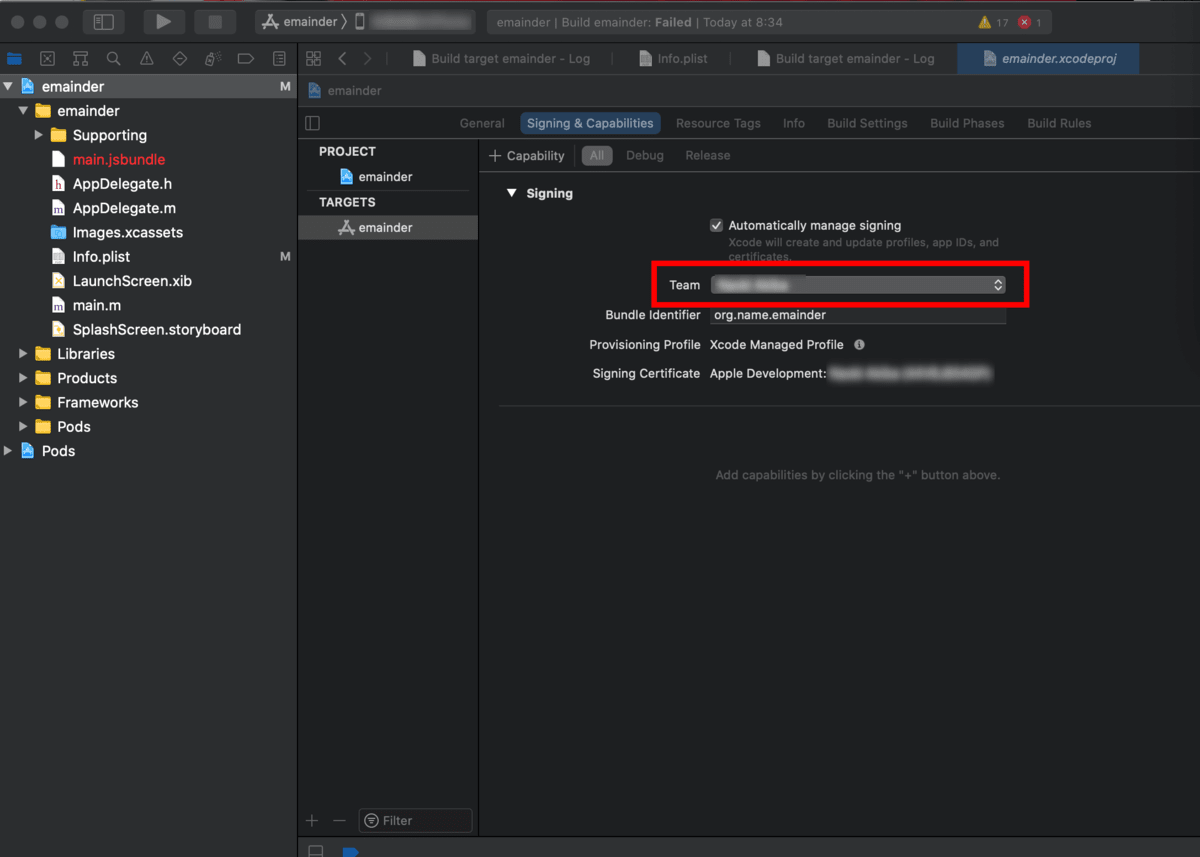Choose the emainder scheme selector
Image resolution: width=1200 pixels, height=857 pixels.
(x=299, y=21)
